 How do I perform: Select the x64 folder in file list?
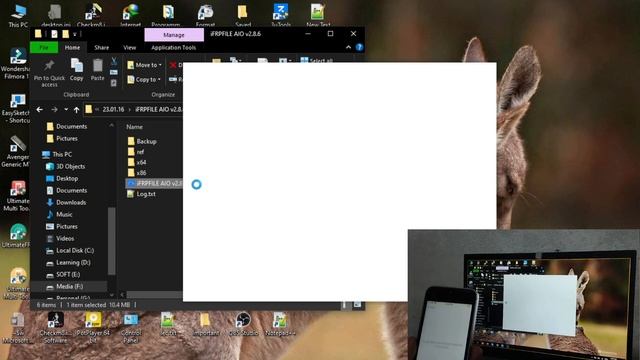click(x=137, y=162)
